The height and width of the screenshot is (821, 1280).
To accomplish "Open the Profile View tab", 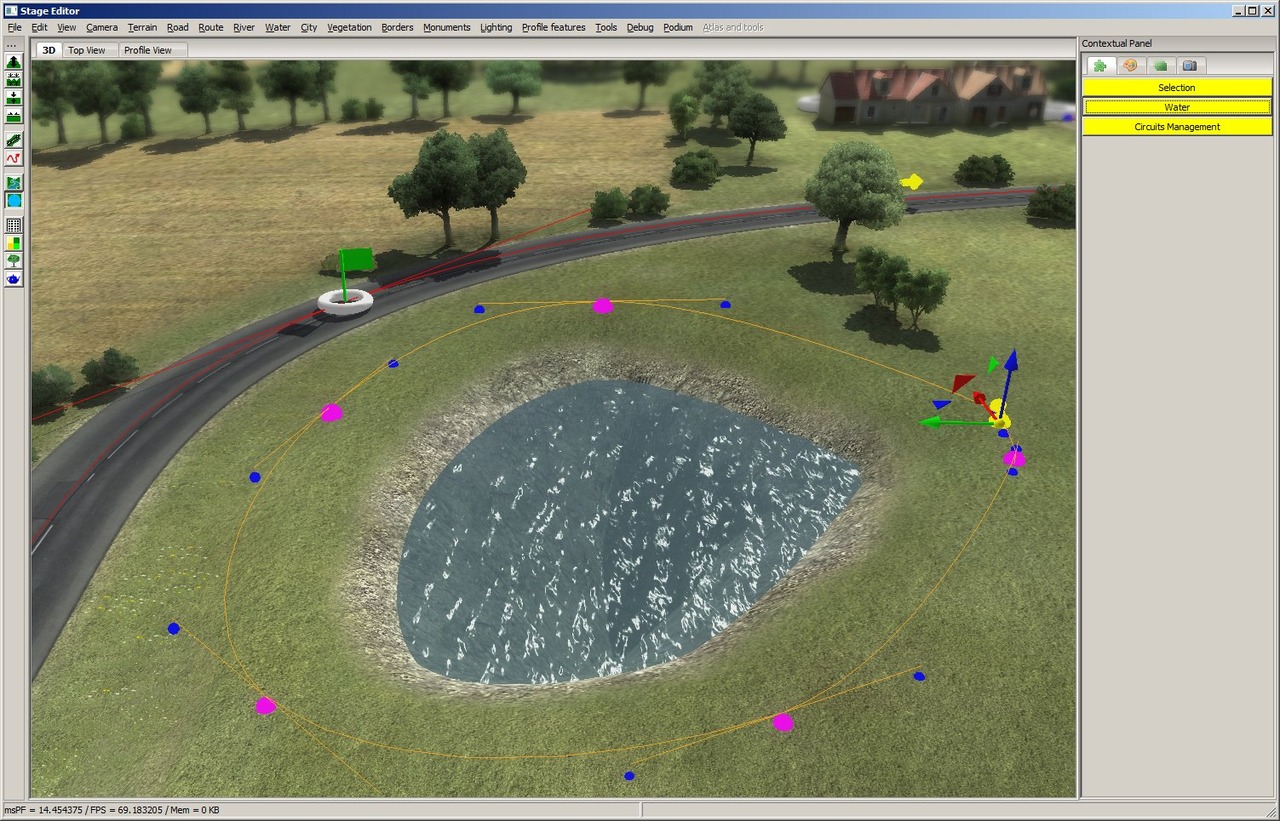I will (147, 50).
